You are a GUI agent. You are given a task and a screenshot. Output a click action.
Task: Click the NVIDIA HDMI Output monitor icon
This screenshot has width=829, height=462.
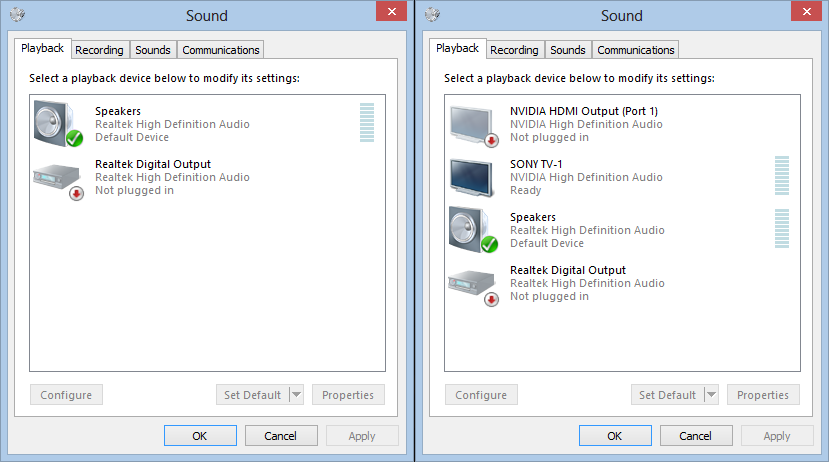(x=472, y=124)
